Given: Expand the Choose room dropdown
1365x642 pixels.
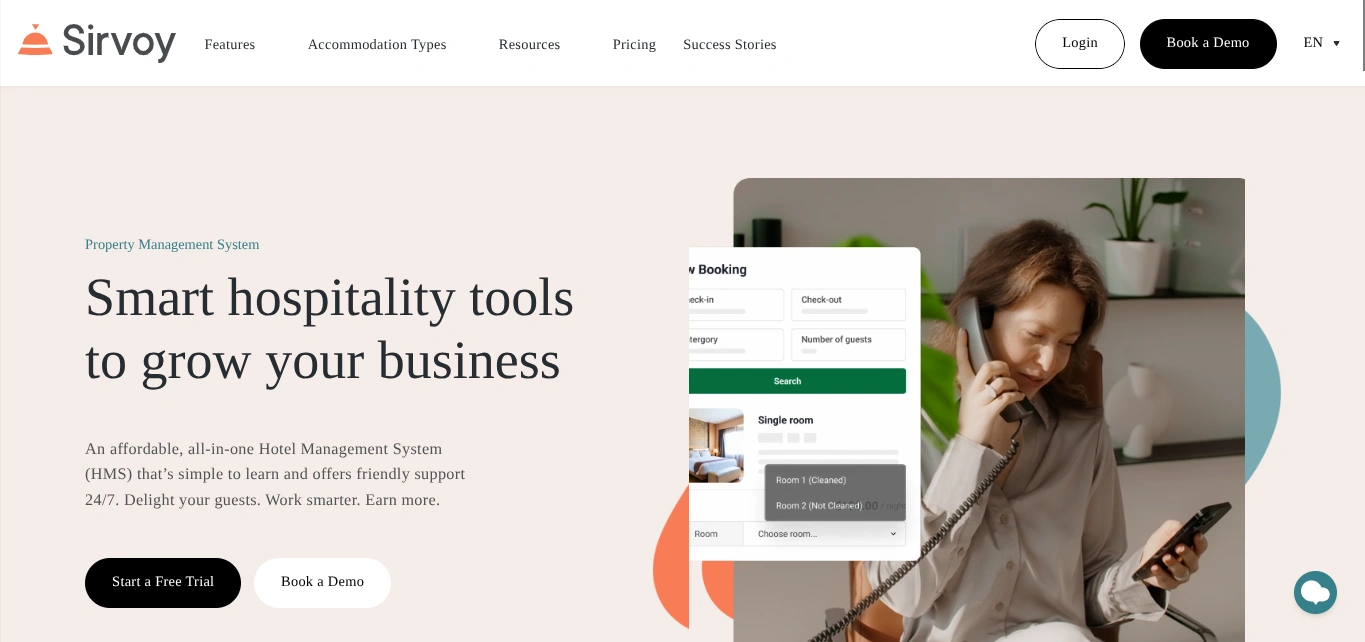Looking at the screenshot, I should [825, 534].
